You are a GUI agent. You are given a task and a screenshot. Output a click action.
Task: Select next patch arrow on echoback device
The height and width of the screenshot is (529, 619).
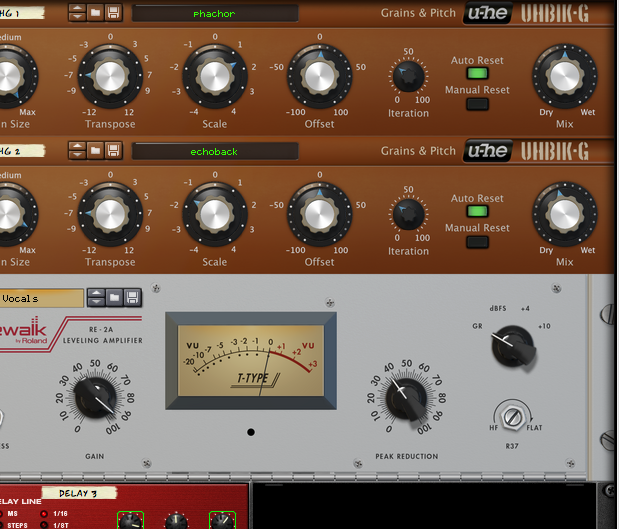pos(77,154)
